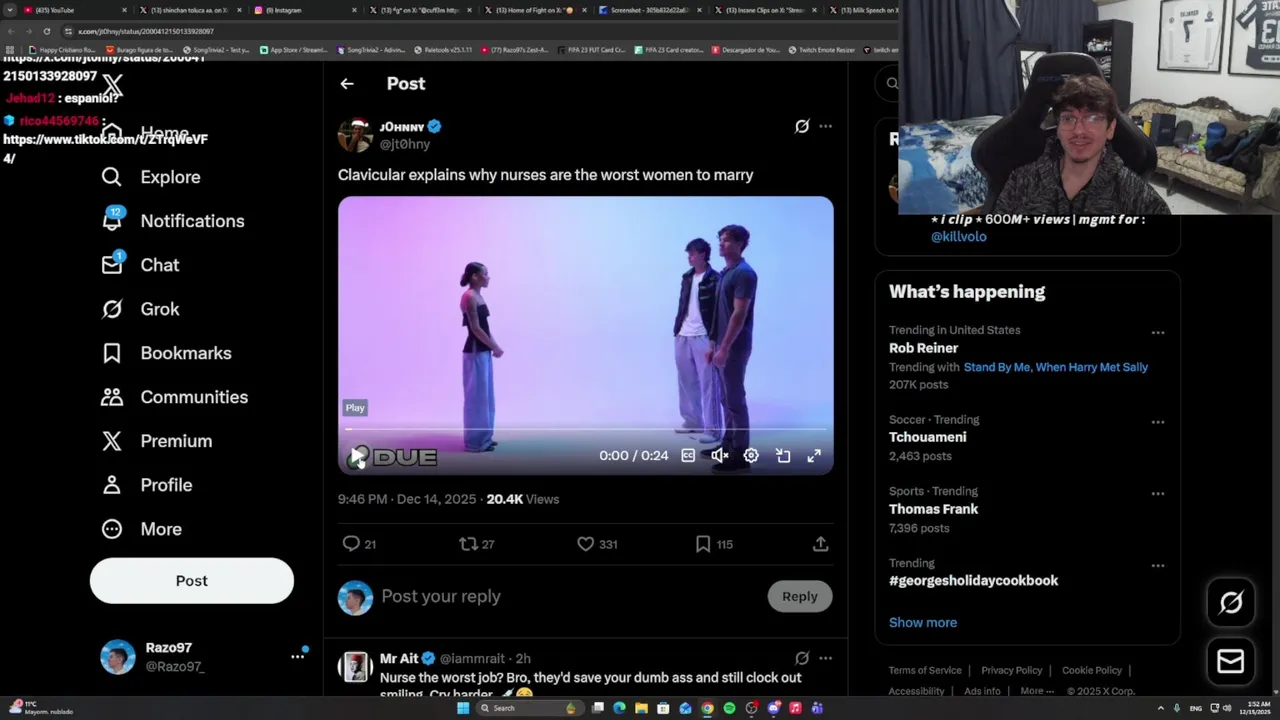Go to Profile in the sidebar

tap(146, 485)
